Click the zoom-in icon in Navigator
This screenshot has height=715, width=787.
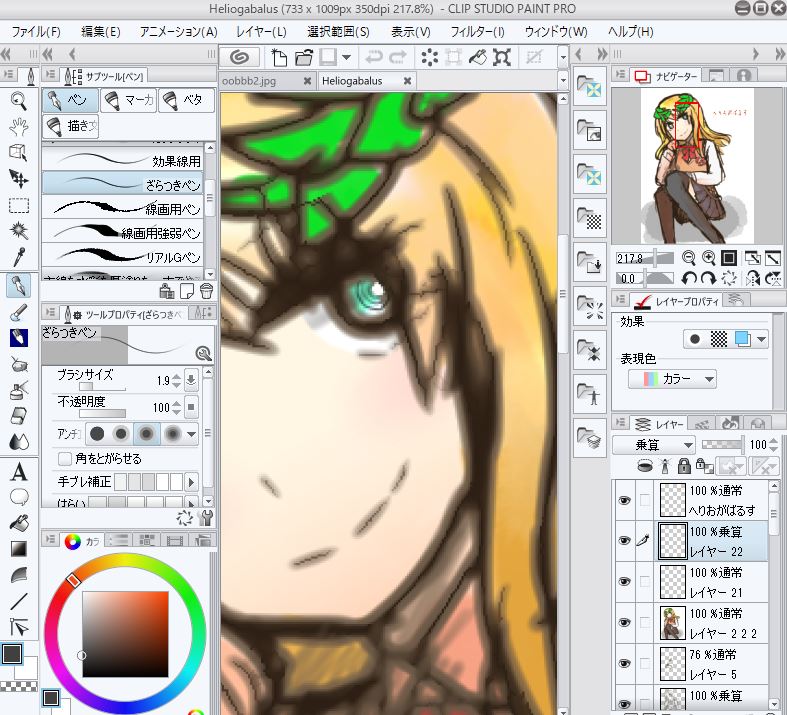[708, 258]
